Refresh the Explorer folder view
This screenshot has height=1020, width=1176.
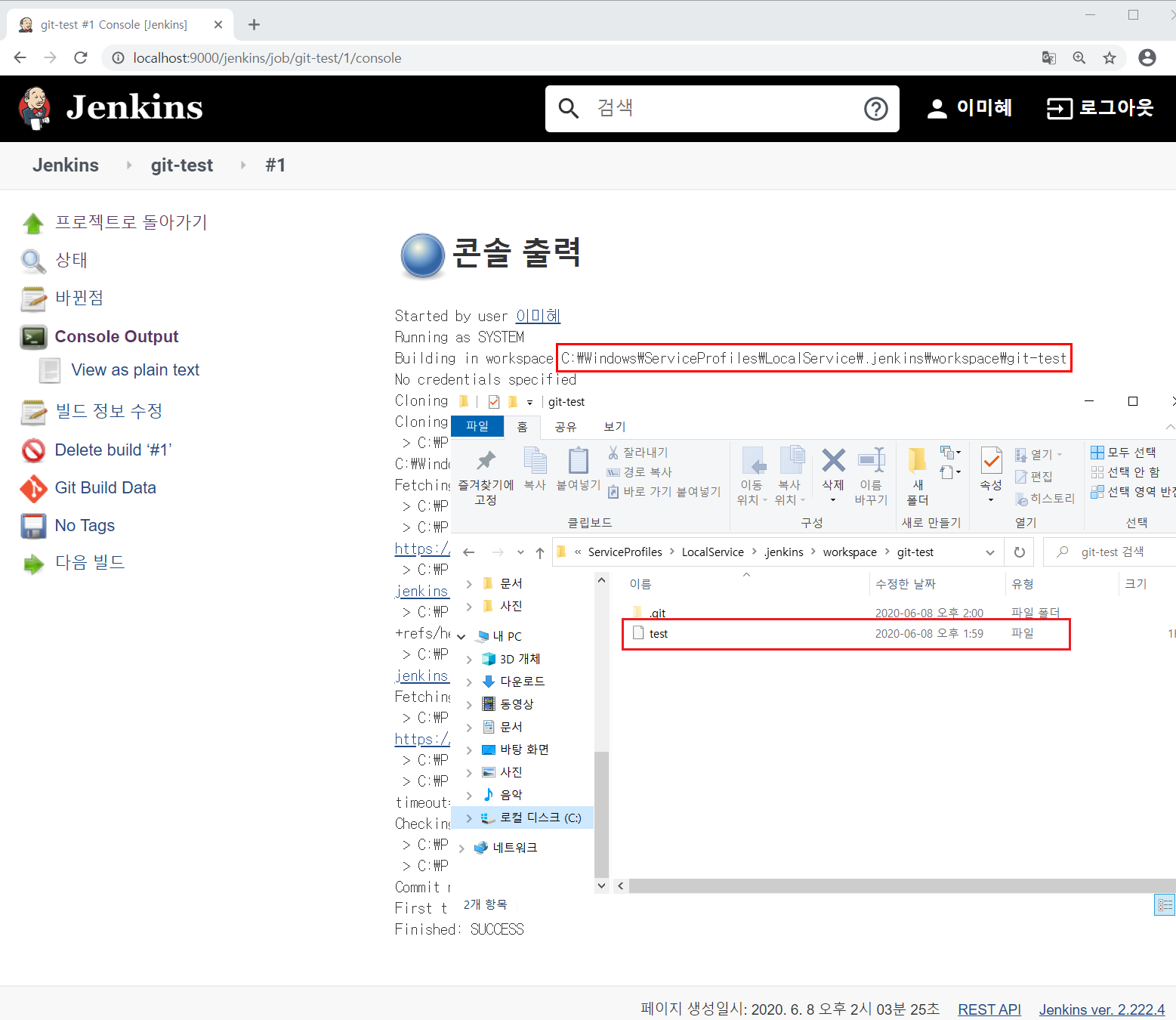(1020, 552)
